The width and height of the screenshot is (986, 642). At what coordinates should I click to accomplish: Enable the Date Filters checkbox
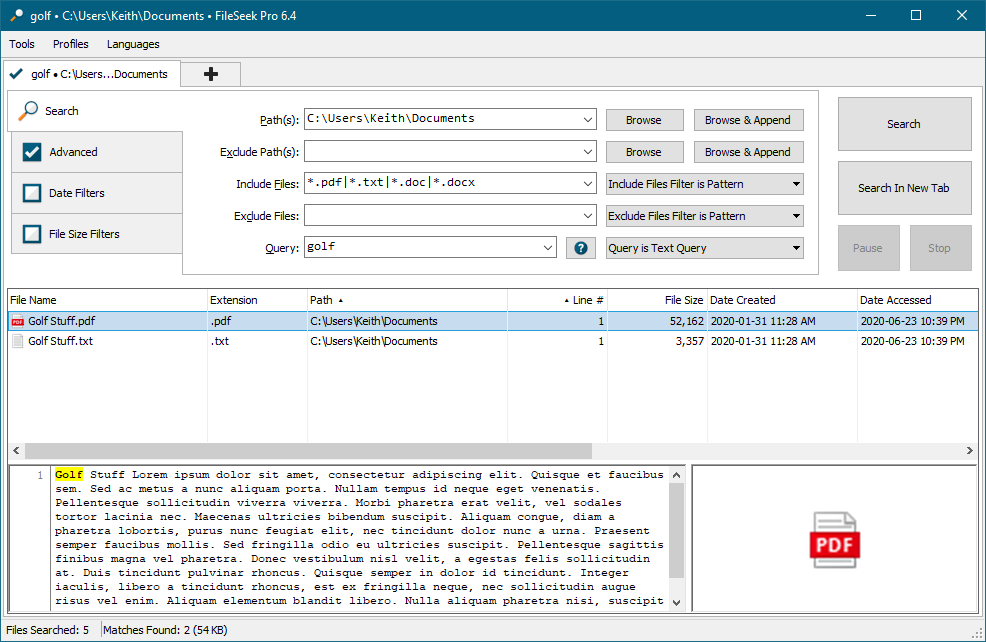pyautogui.click(x=32, y=193)
